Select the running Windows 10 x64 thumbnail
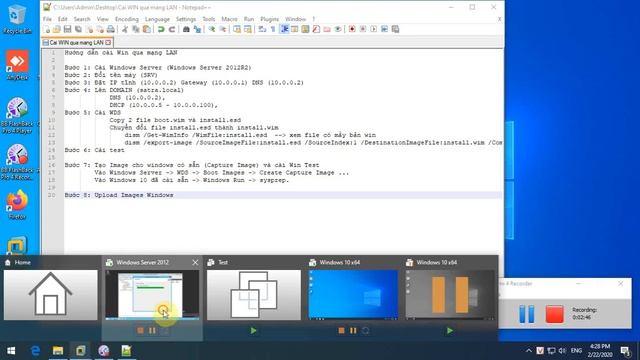 353,295
